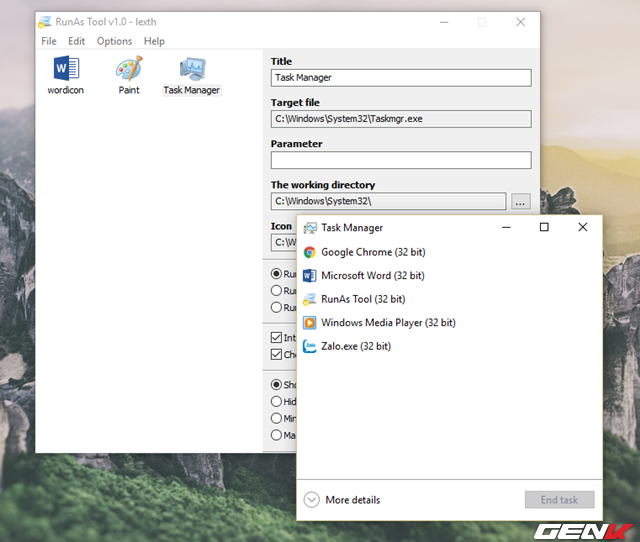
Task: Open the File menu
Action: tap(49, 41)
